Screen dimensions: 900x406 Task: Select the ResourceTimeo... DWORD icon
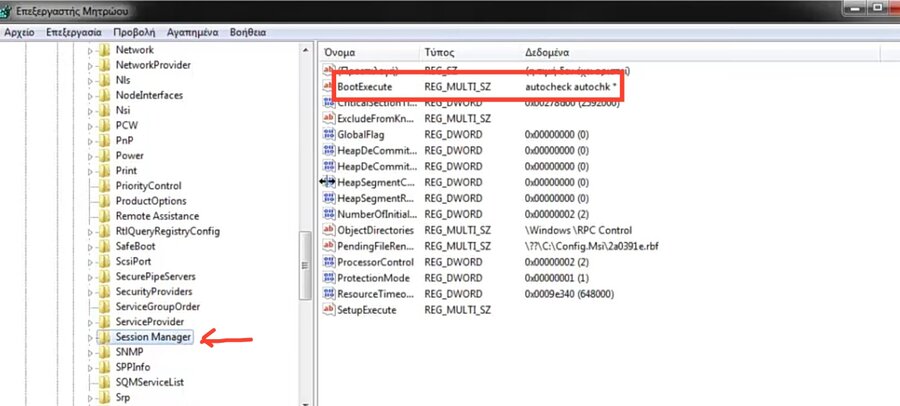click(x=329, y=293)
